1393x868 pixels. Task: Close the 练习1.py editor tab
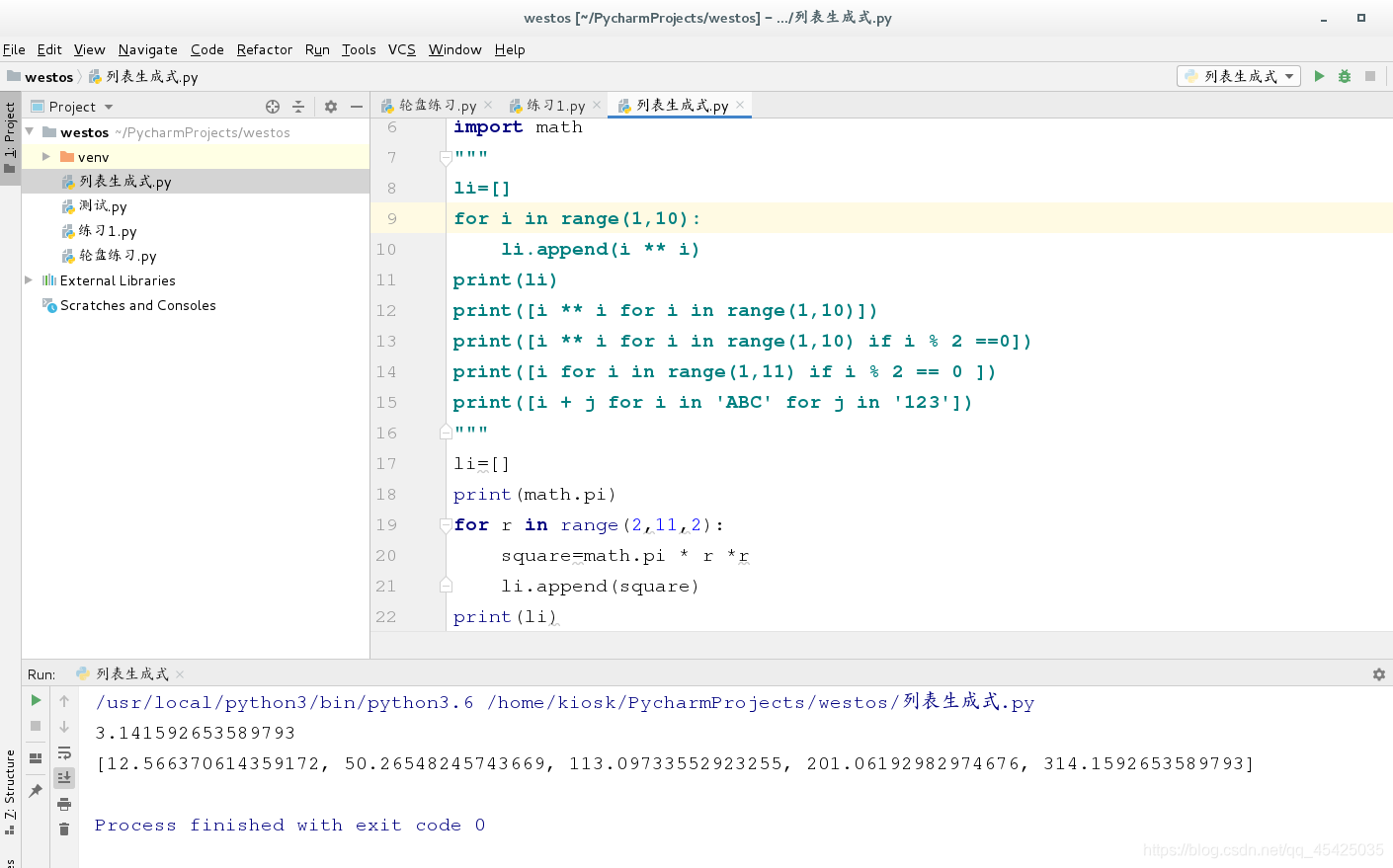597,105
